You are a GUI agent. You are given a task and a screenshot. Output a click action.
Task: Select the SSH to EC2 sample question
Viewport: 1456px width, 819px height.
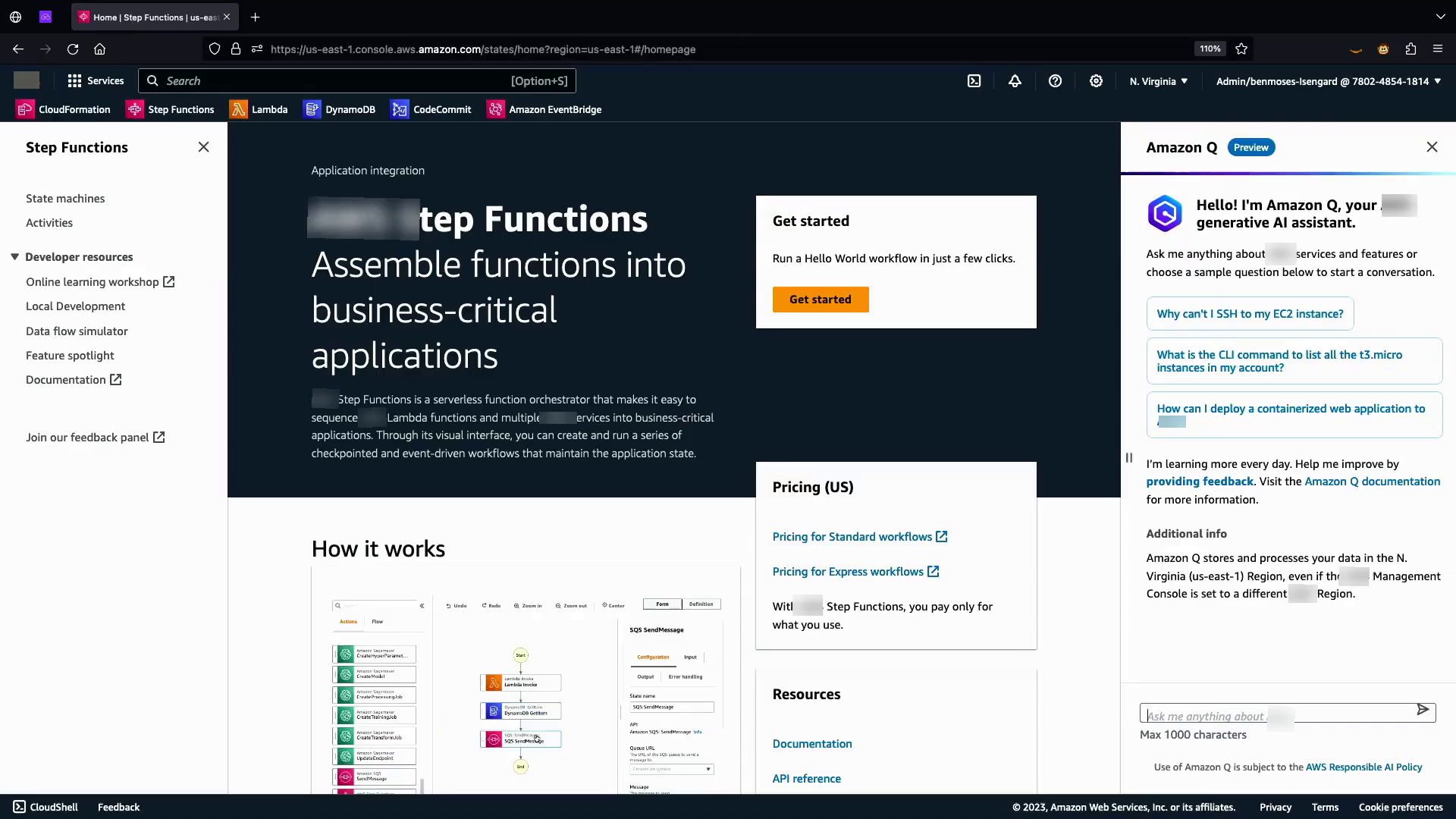1249,314
